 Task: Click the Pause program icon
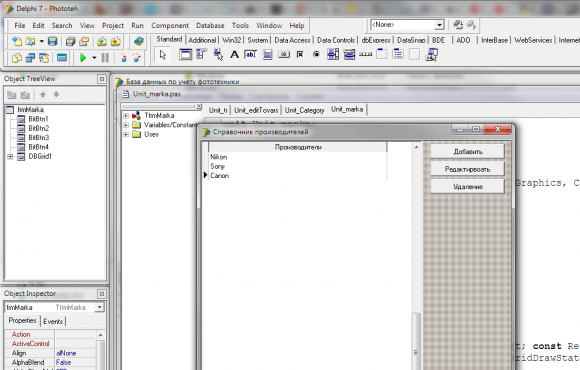(x=105, y=58)
